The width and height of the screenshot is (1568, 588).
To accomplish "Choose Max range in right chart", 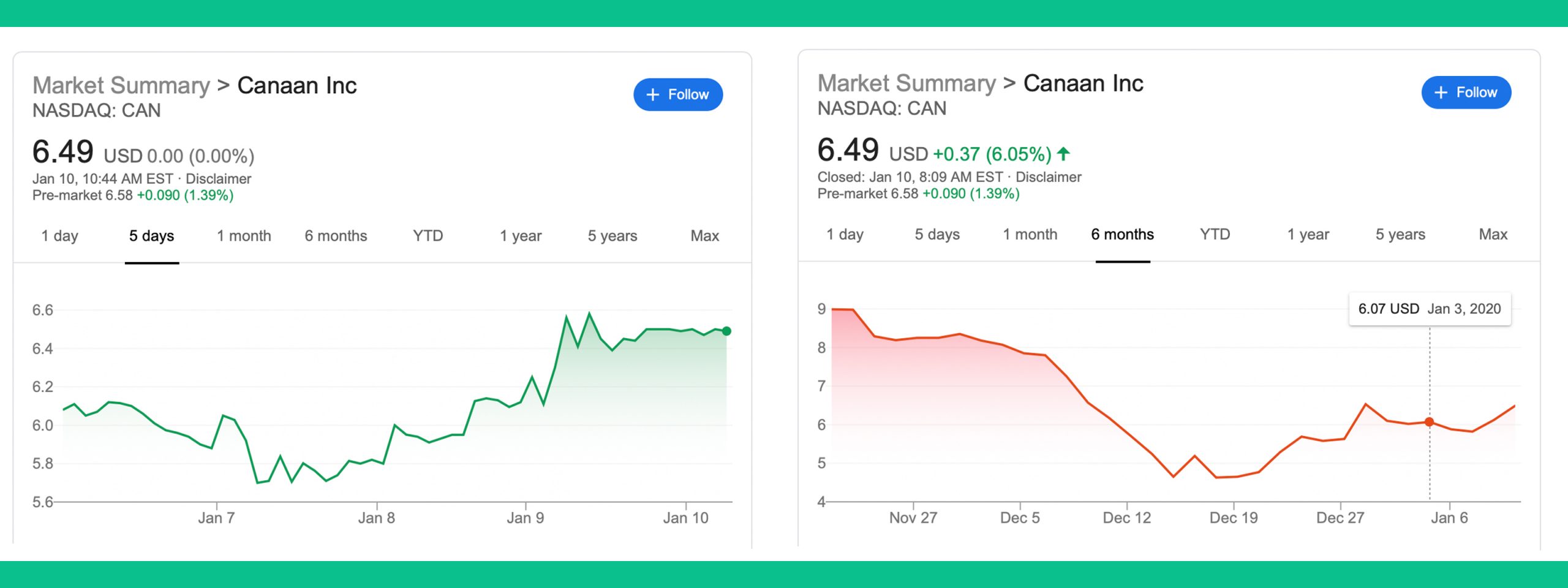I will (1493, 234).
